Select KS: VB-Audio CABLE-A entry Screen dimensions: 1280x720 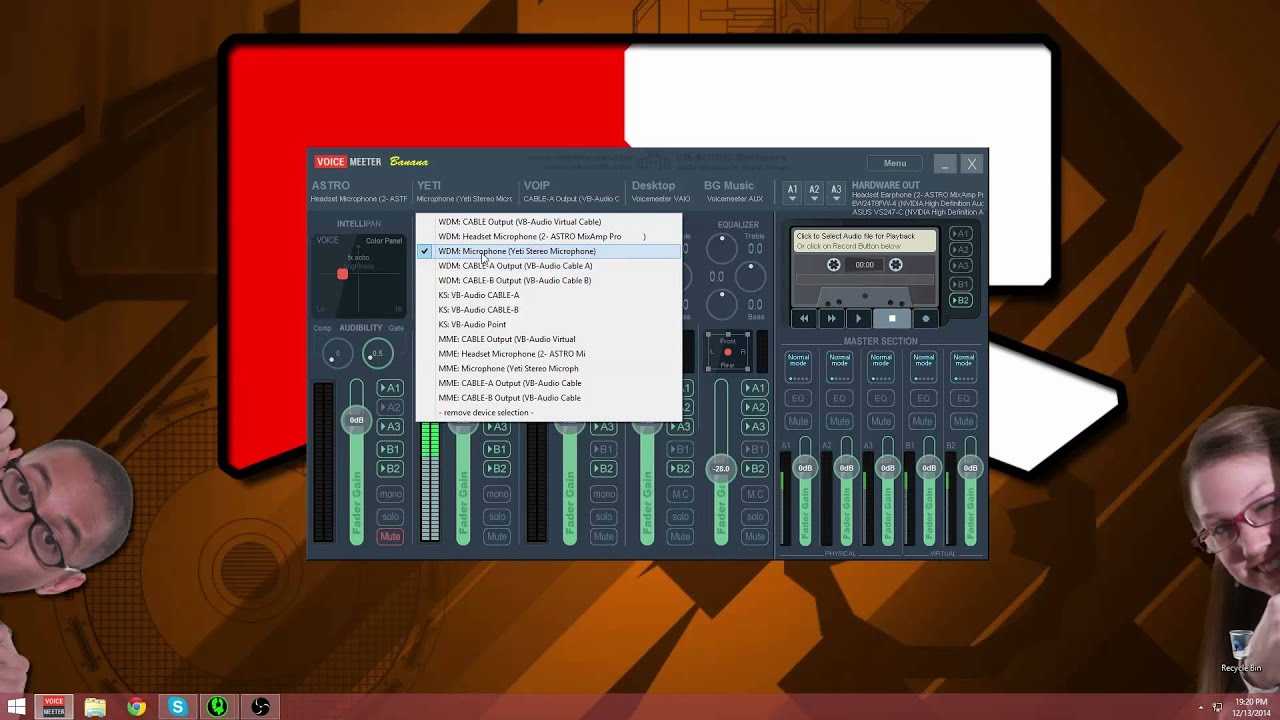pos(548,295)
